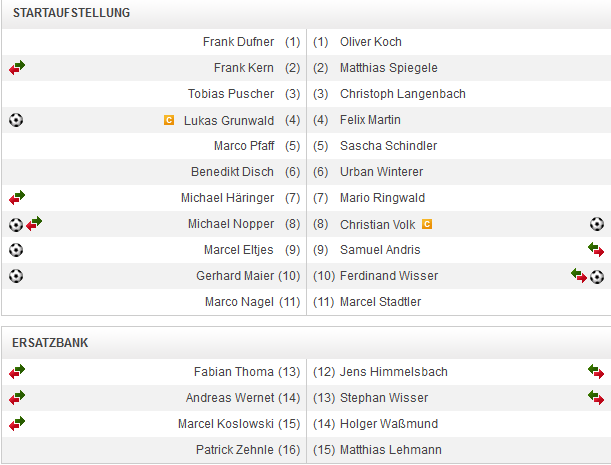Click the captain badge next to Christian Volk
Viewport: 611px width, 465px height.
[427, 224]
